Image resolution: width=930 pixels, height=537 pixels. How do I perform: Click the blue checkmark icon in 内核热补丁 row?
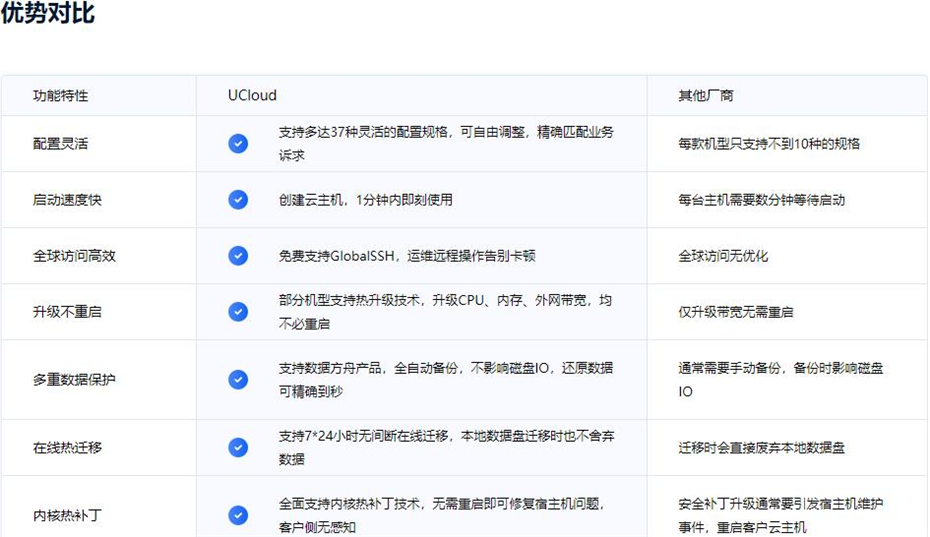238,515
